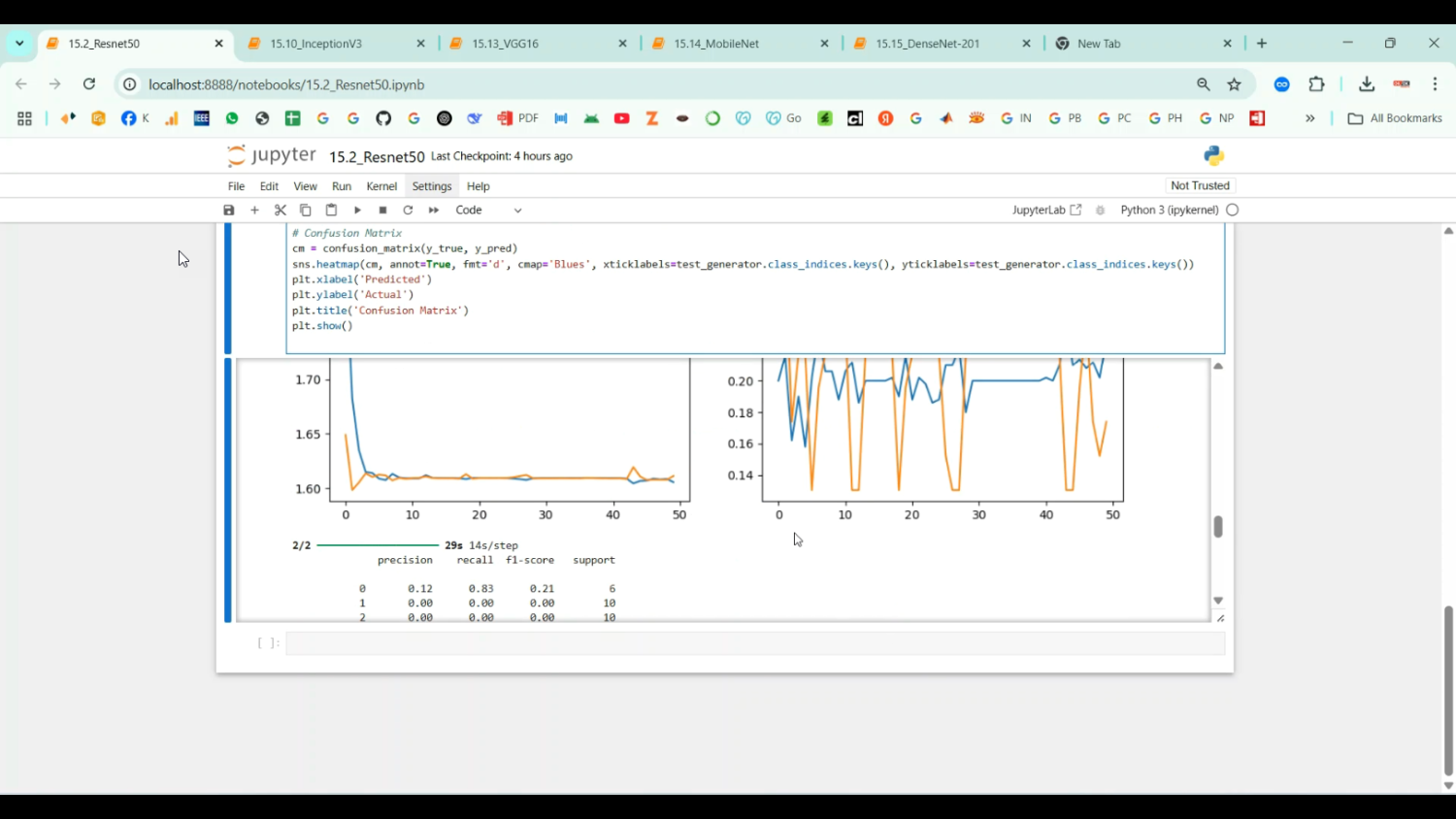Image resolution: width=1456 pixels, height=819 pixels.
Task: Click the output area scrollbar thumb
Action: click(x=1218, y=527)
